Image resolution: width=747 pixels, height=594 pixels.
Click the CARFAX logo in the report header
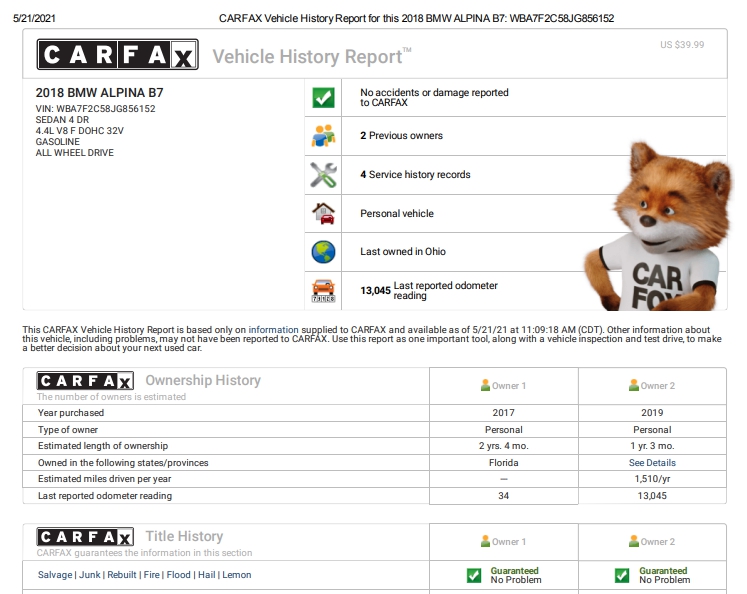click(x=118, y=54)
